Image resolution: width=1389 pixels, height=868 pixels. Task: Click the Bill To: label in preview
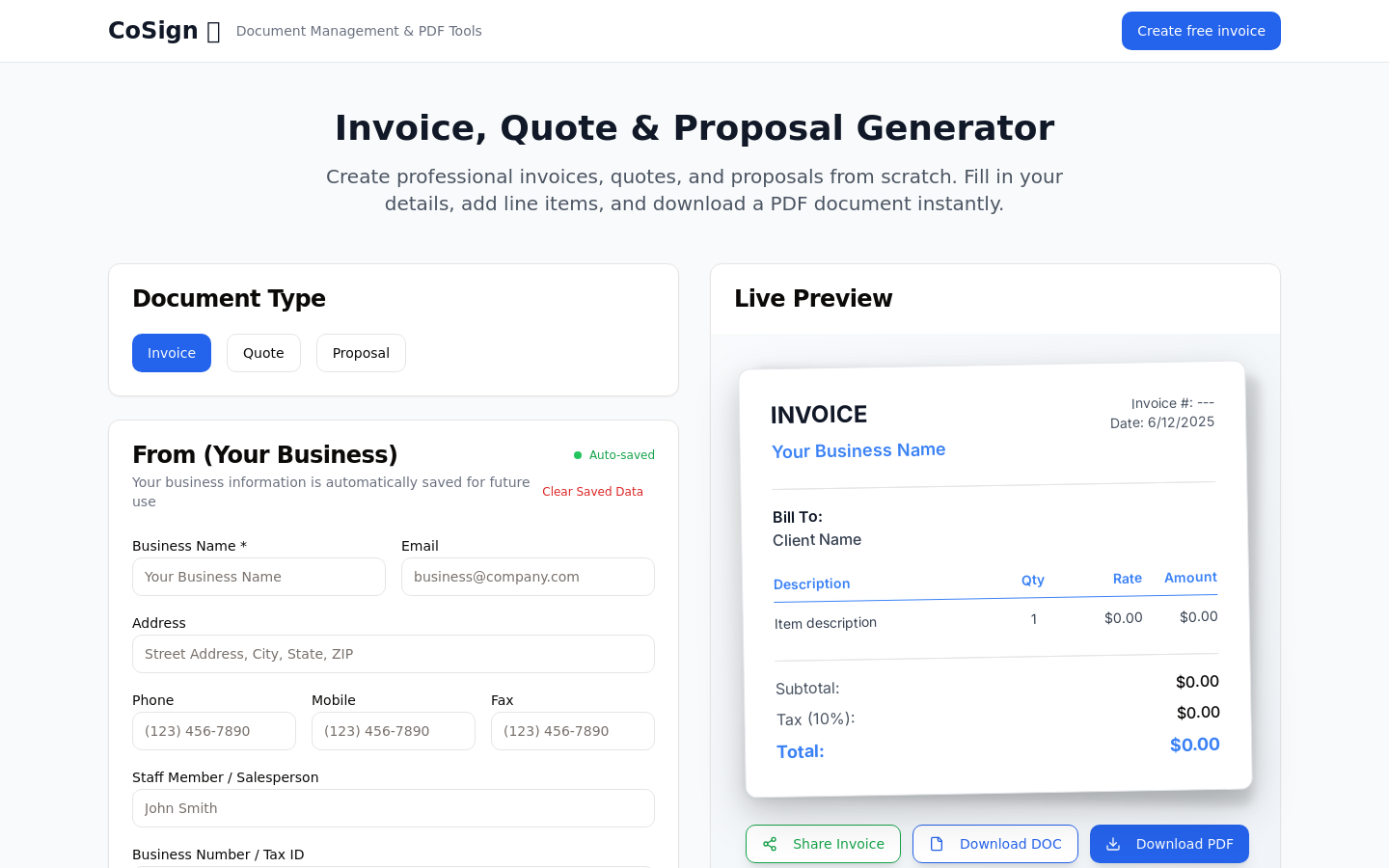coord(798,517)
